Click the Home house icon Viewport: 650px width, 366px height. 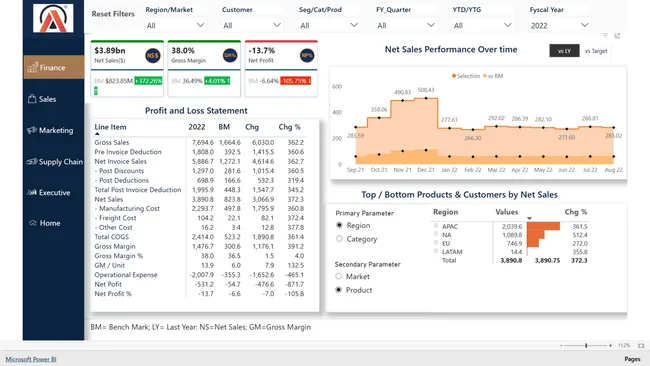coord(33,223)
